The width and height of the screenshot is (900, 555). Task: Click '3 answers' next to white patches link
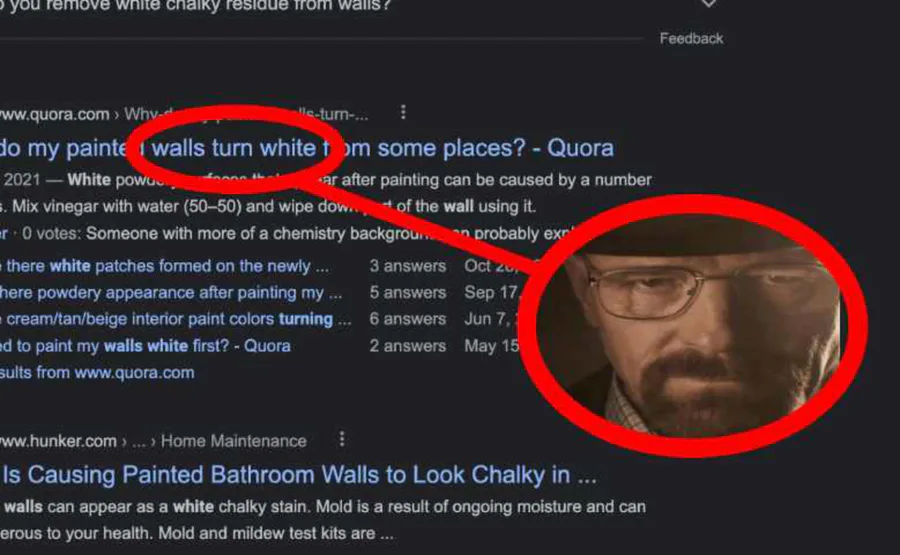click(408, 266)
